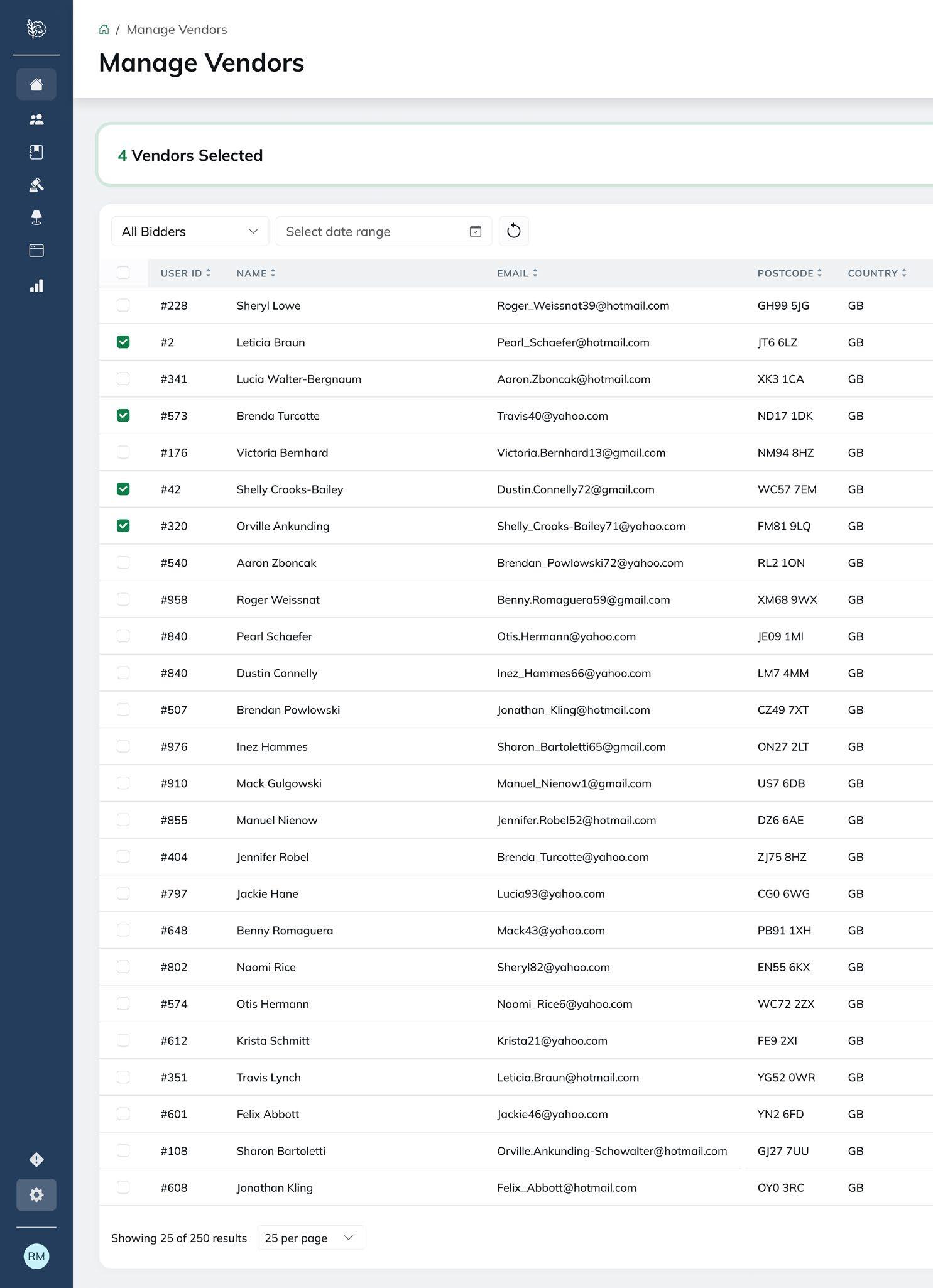Click the 4 Vendors Selected banner text
The width and height of the screenshot is (933, 1288).
[190, 155]
